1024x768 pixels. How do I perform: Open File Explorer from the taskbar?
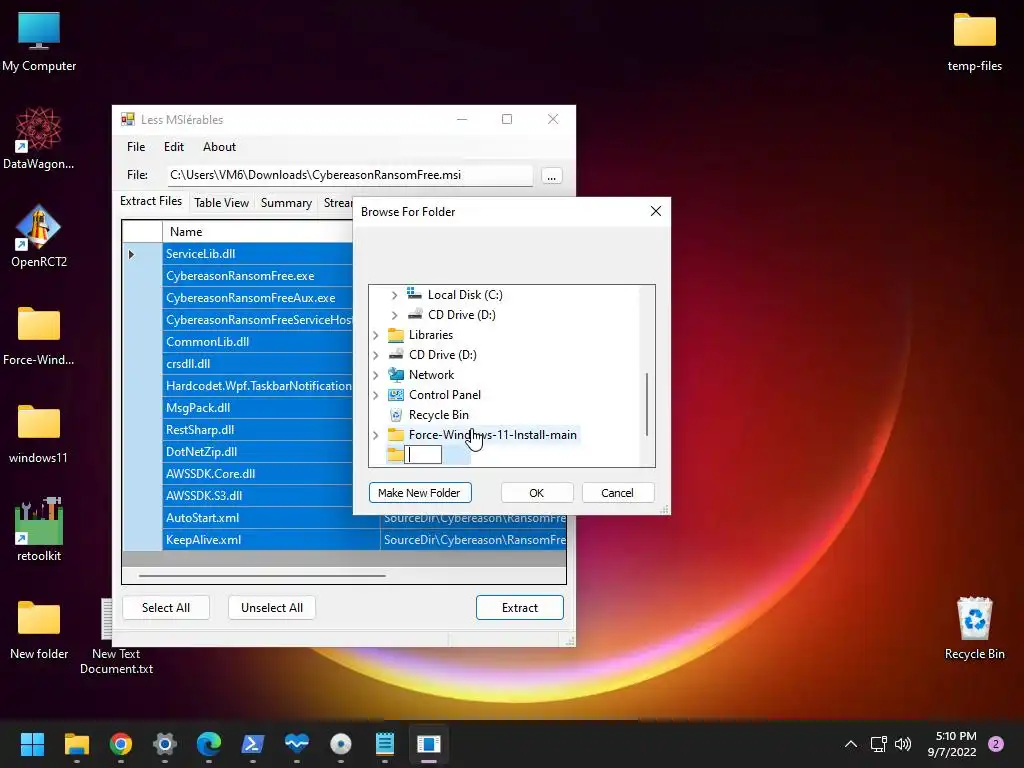point(76,744)
